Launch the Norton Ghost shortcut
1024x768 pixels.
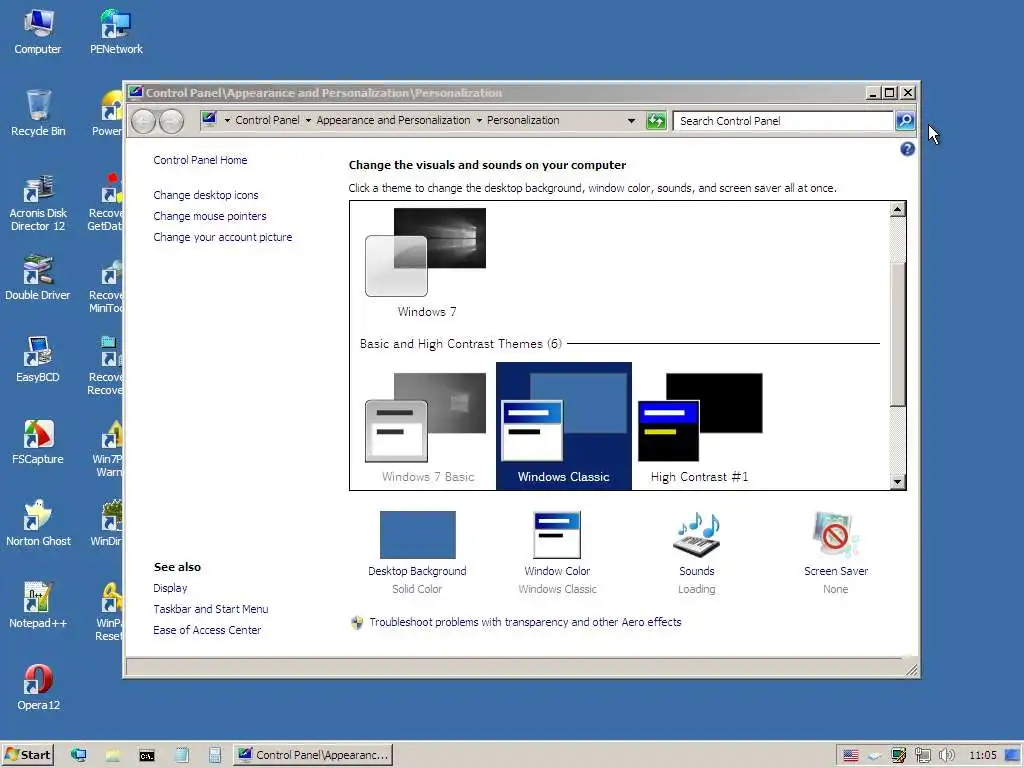click(38, 524)
